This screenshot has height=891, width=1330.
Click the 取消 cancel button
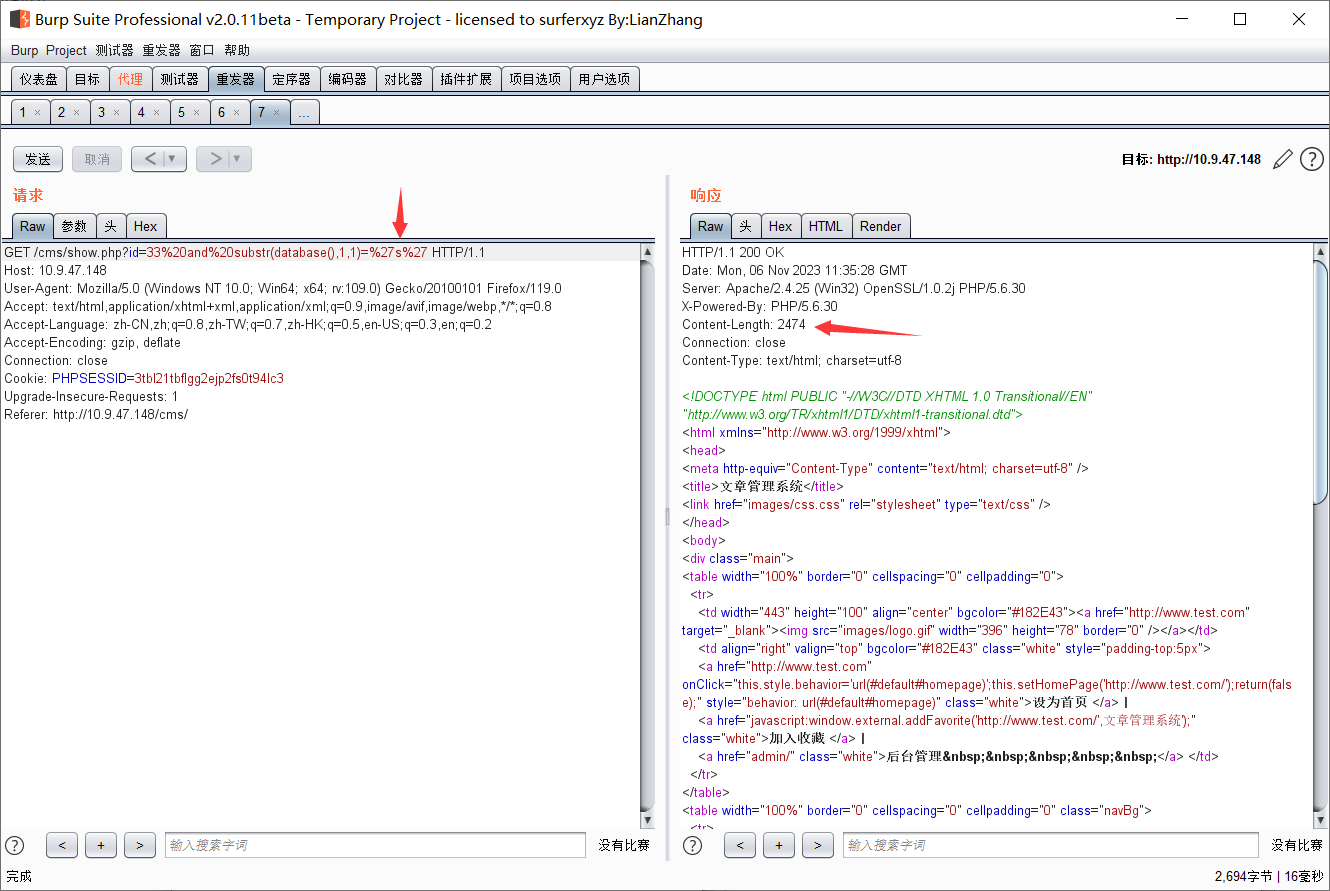[97, 159]
